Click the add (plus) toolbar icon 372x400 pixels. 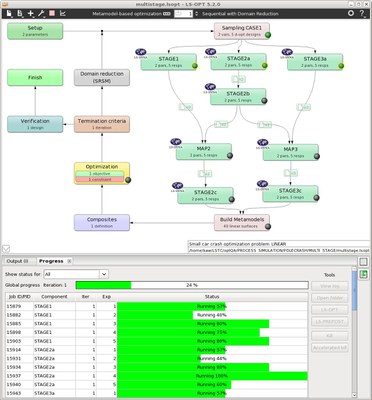pyautogui.click(x=31, y=14)
